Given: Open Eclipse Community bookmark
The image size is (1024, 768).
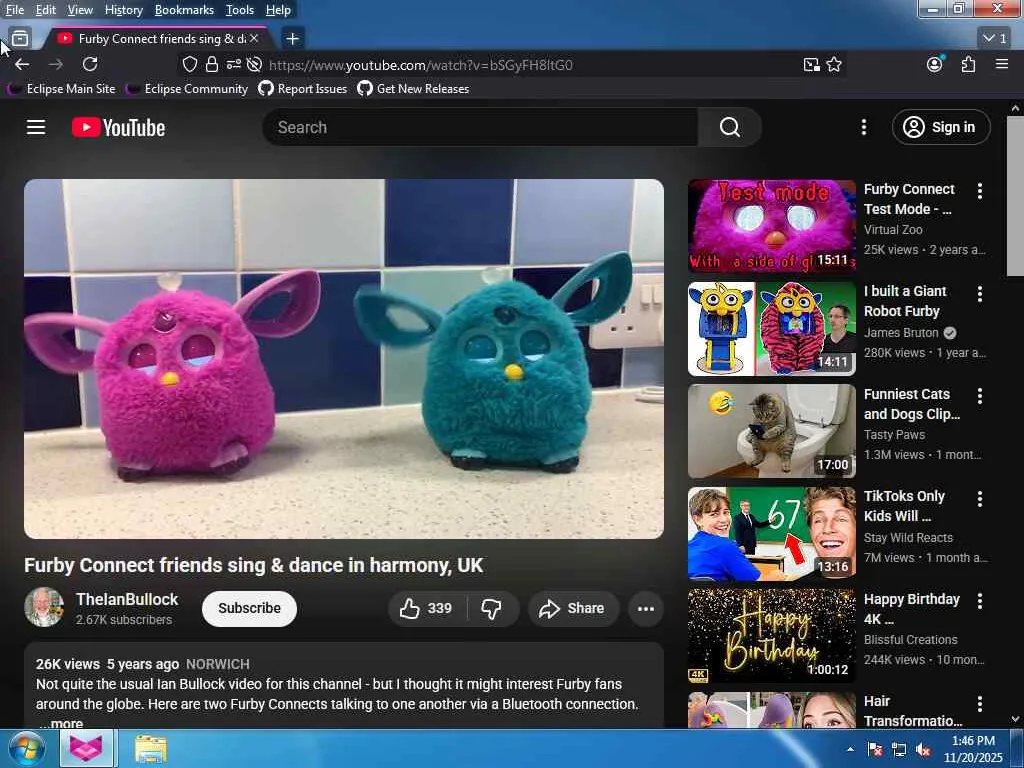Looking at the screenshot, I should click(187, 89).
